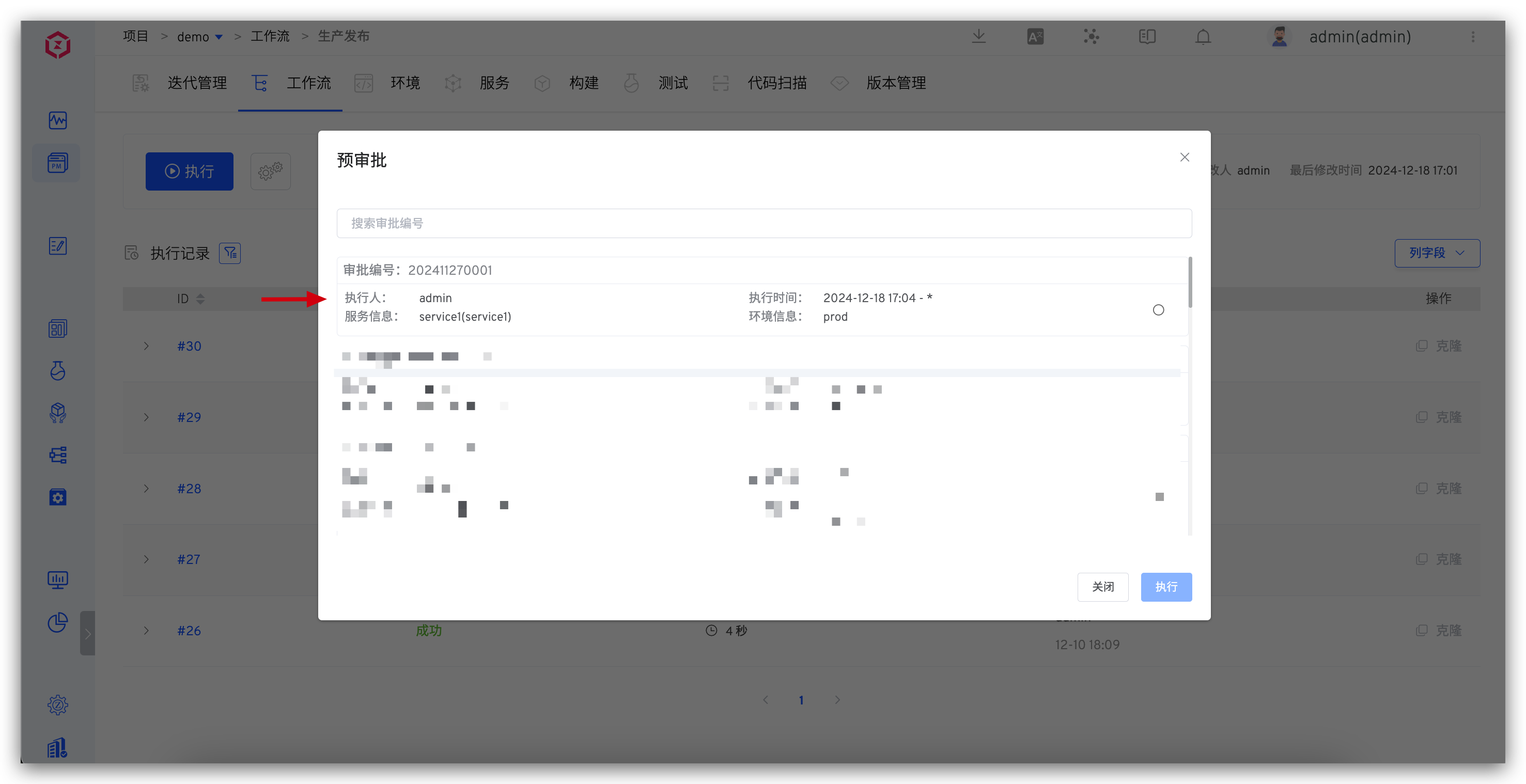Expand the row for execution #28
This screenshot has height=784, width=1526.
pos(146,489)
